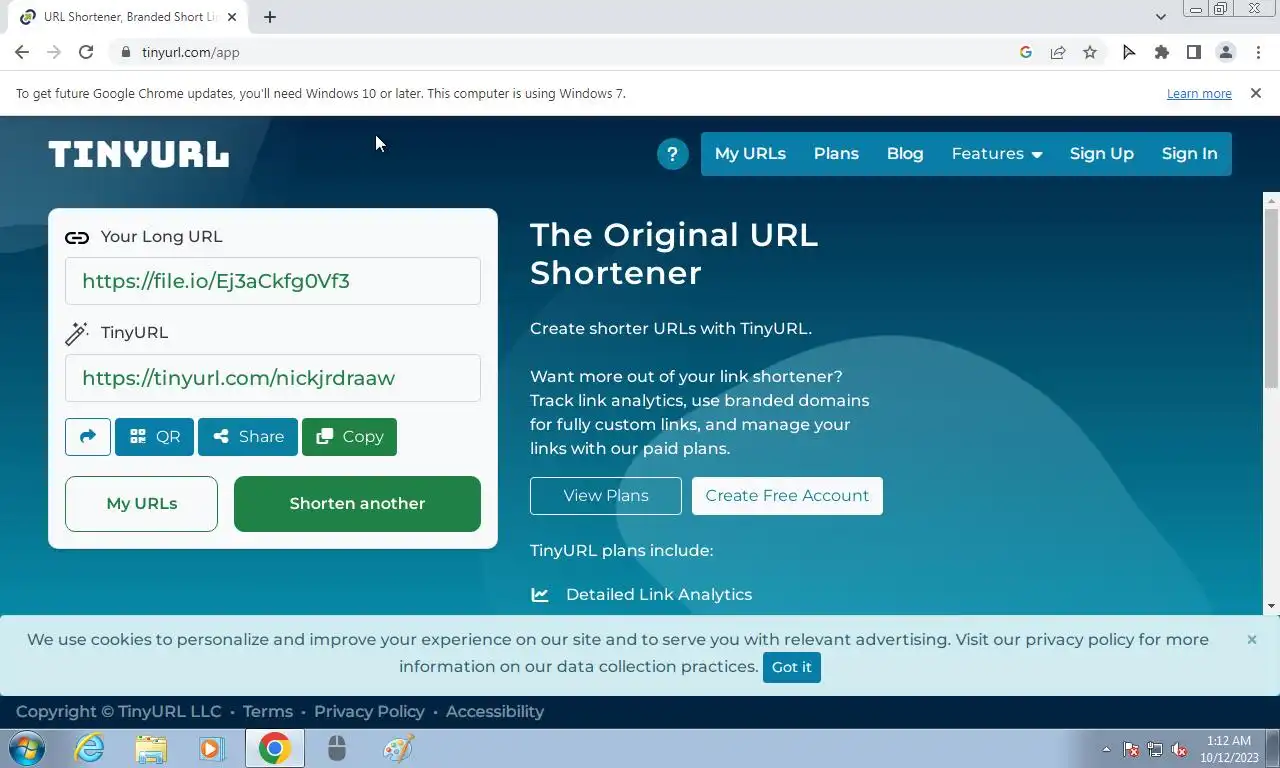Accept cookies with Got it button
The image size is (1280, 768).
click(x=791, y=667)
